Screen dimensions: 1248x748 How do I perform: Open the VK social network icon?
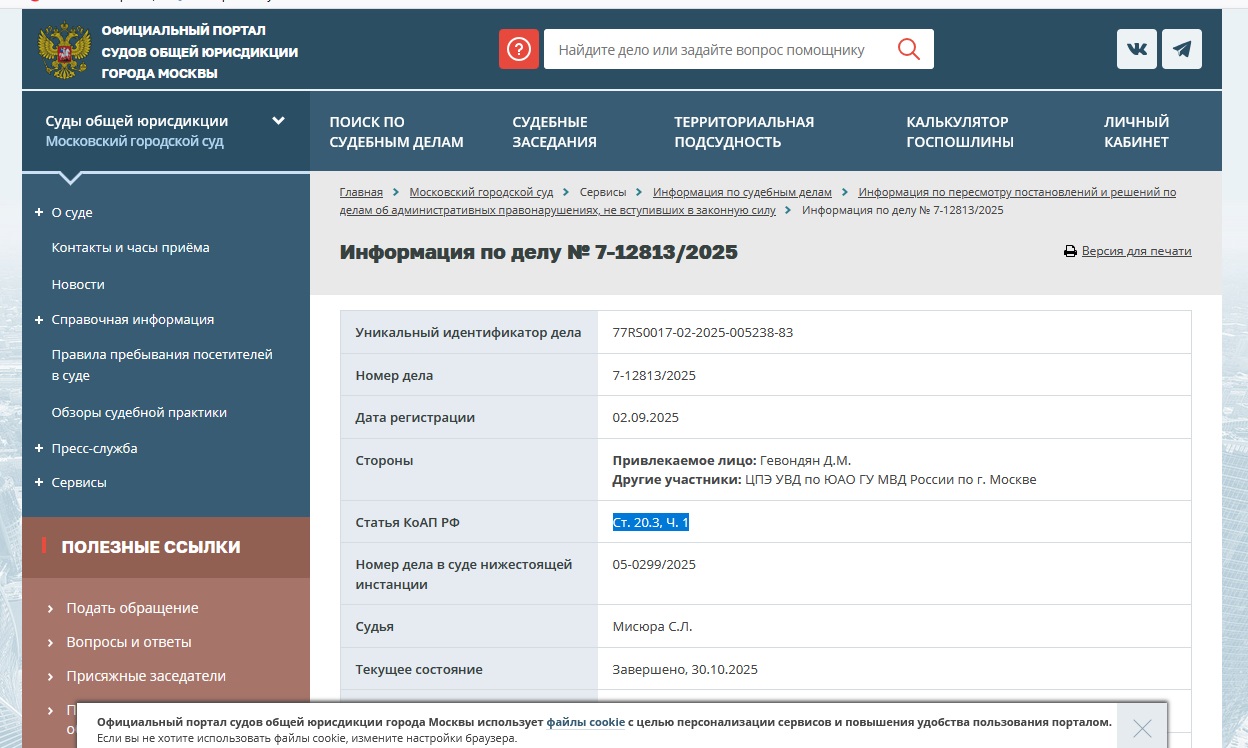[1137, 49]
